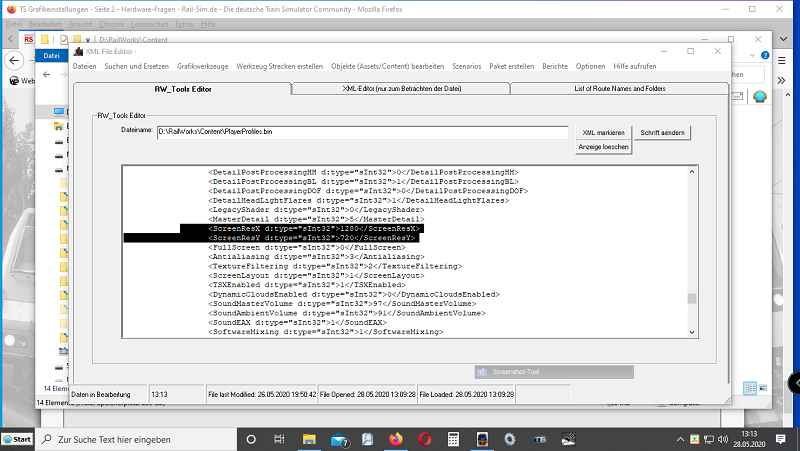Open RW_Tools app icon in taskbar
The height and width of the screenshot is (451, 800).
tap(482, 439)
